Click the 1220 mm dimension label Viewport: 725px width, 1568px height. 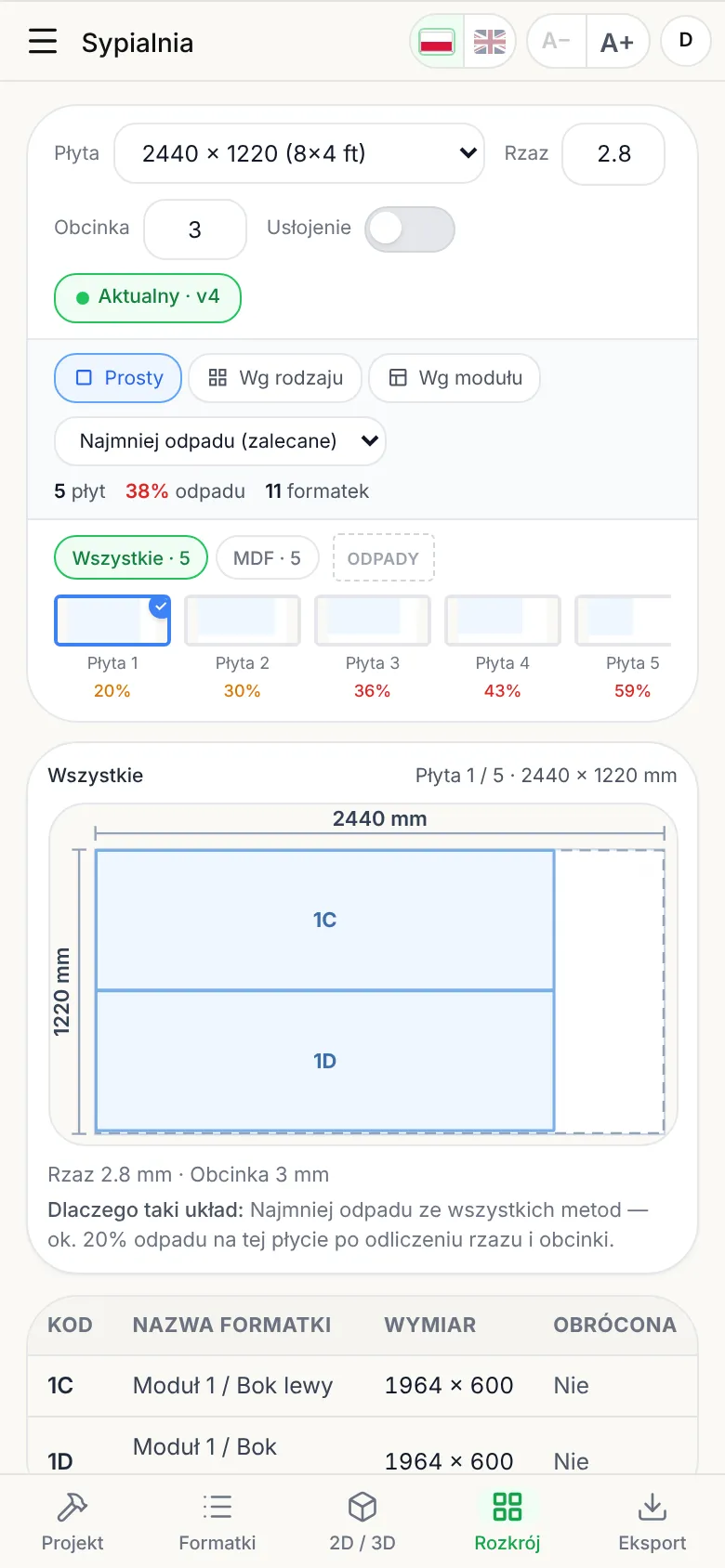[61, 991]
